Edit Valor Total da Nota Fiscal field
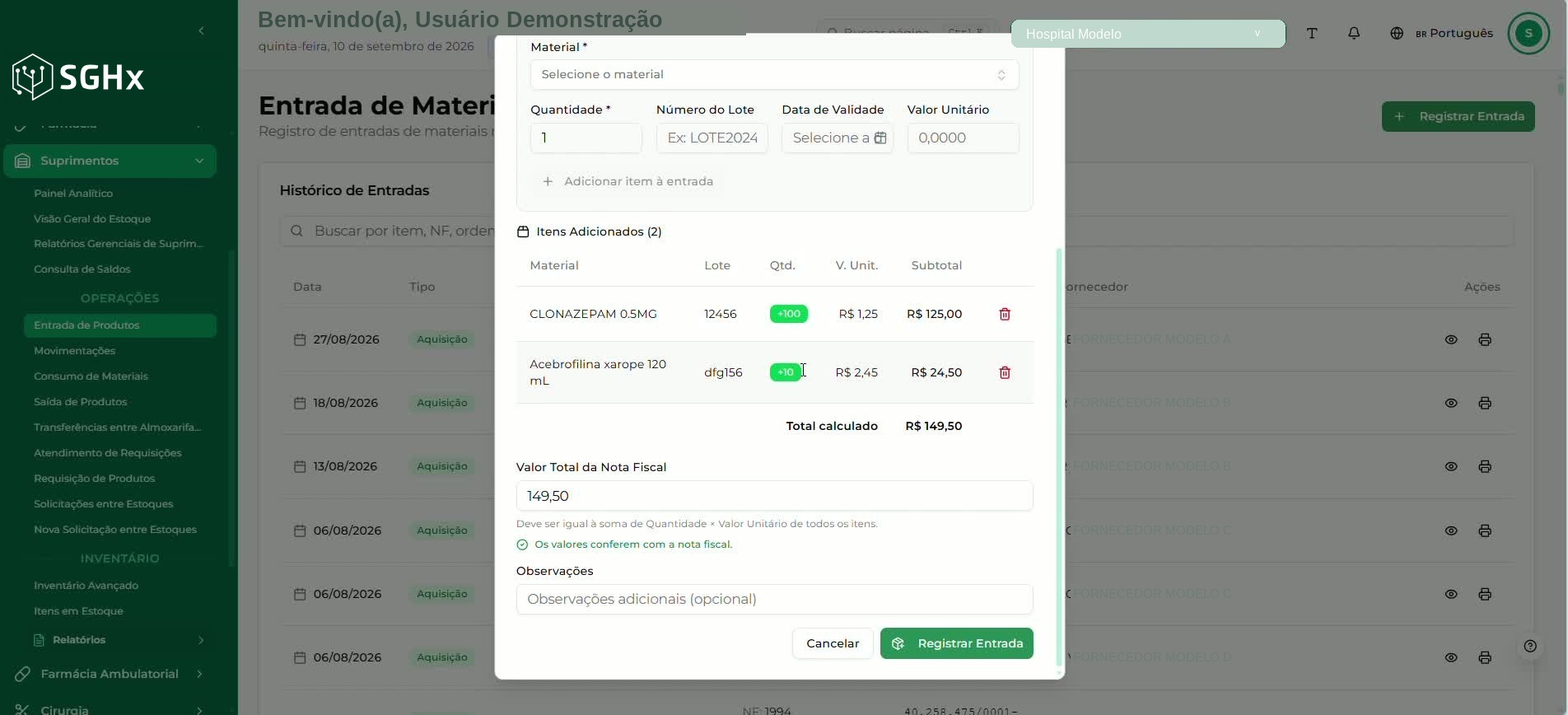 click(x=774, y=496)
